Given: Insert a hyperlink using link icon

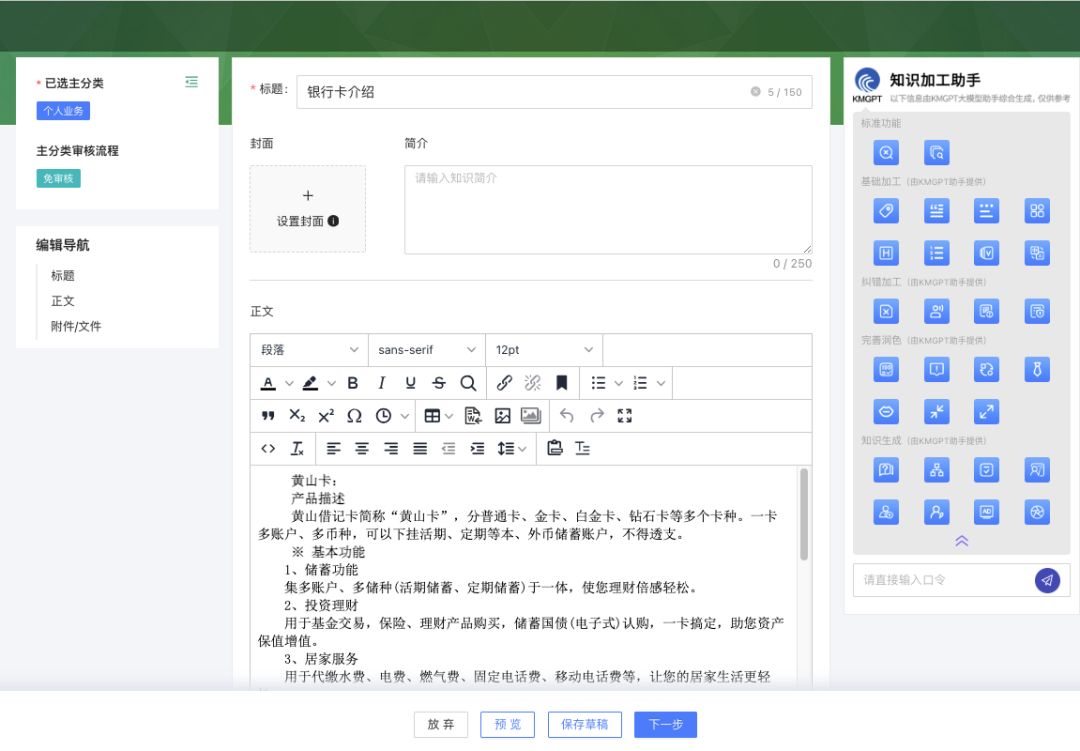Looking at the screenshot, I should click(504, 383).
